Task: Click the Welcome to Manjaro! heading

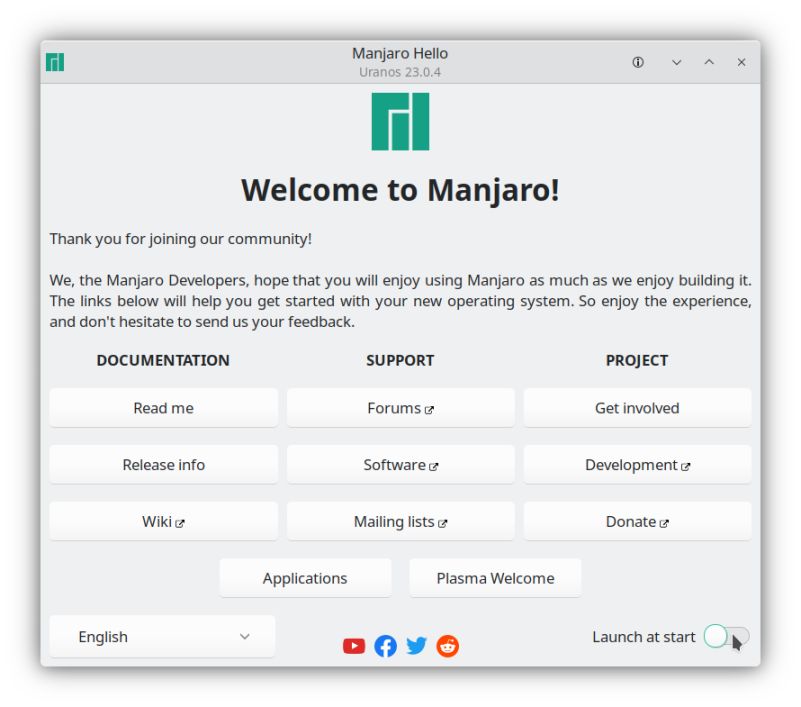Action: pyautogui.click(x=400, y=190)
